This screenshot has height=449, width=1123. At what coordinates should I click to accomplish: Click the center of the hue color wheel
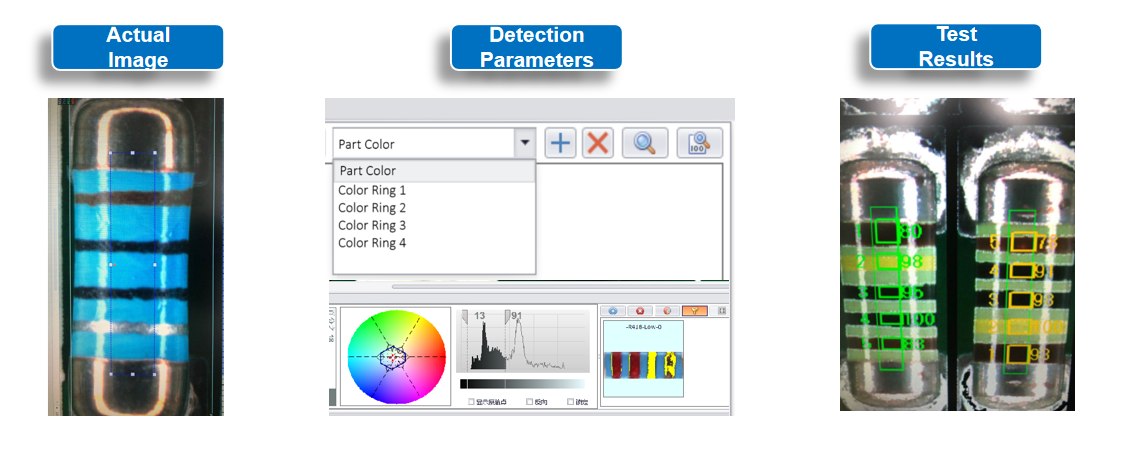coord(394,356)
